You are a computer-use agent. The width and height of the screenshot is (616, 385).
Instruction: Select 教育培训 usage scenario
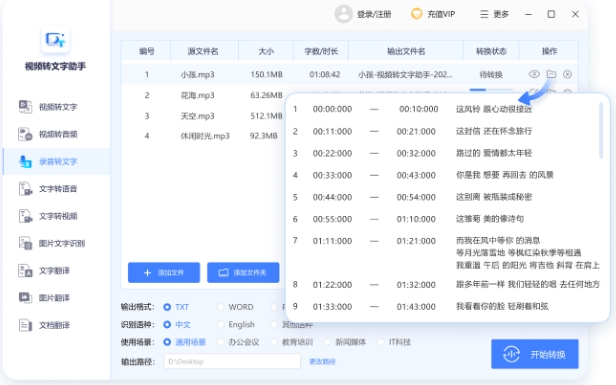point(292,342)
